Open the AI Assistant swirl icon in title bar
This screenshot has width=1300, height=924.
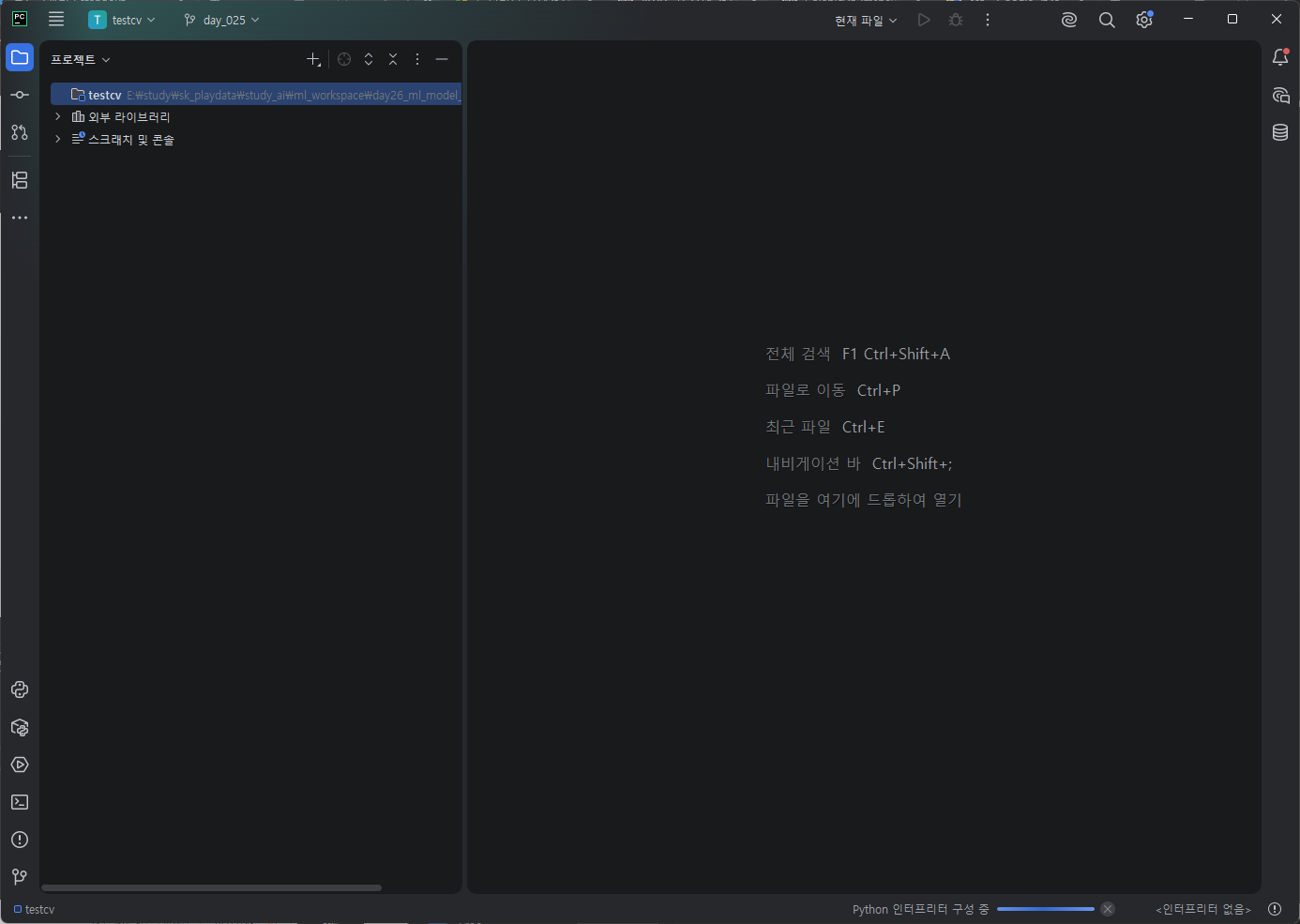coord(1069,20)
